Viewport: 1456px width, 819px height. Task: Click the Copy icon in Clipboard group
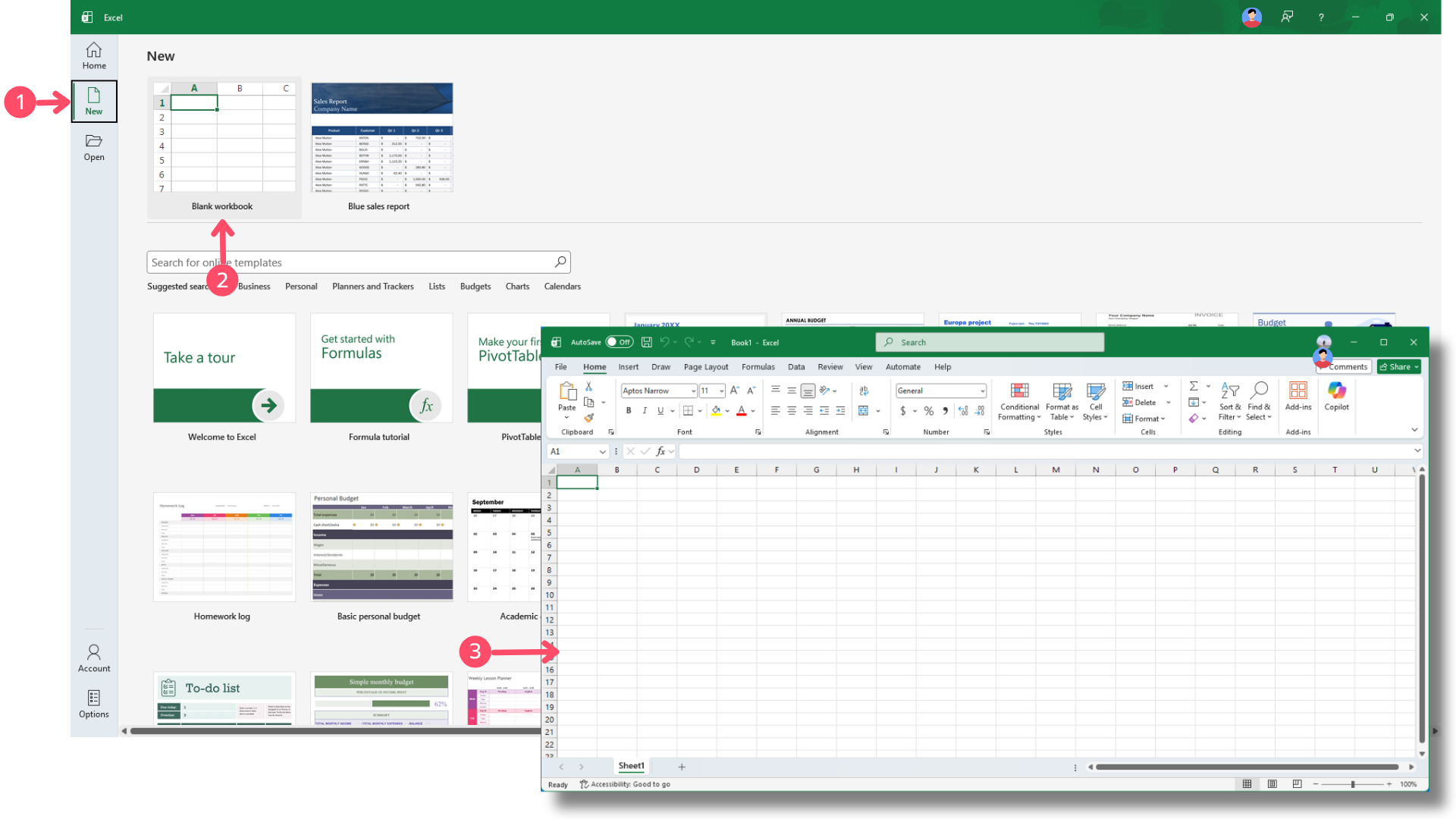(588, 402)
